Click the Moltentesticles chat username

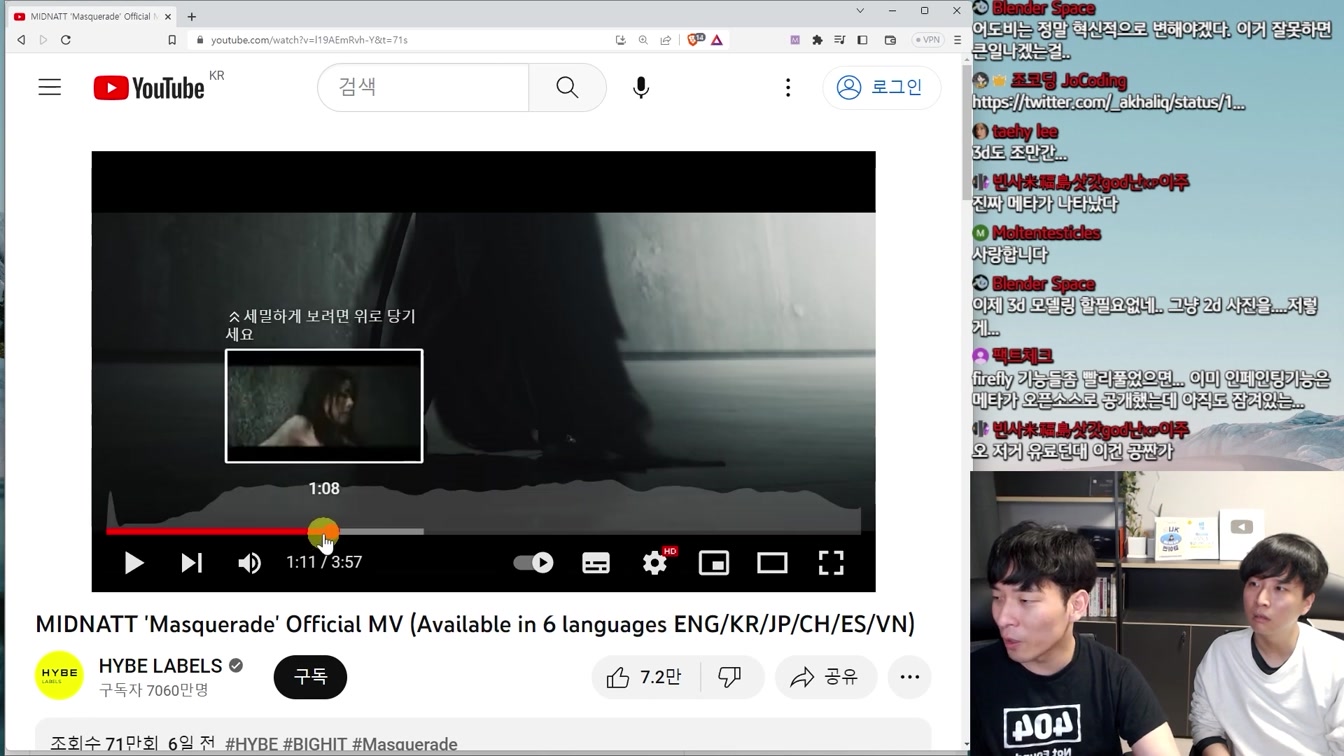1046,233
